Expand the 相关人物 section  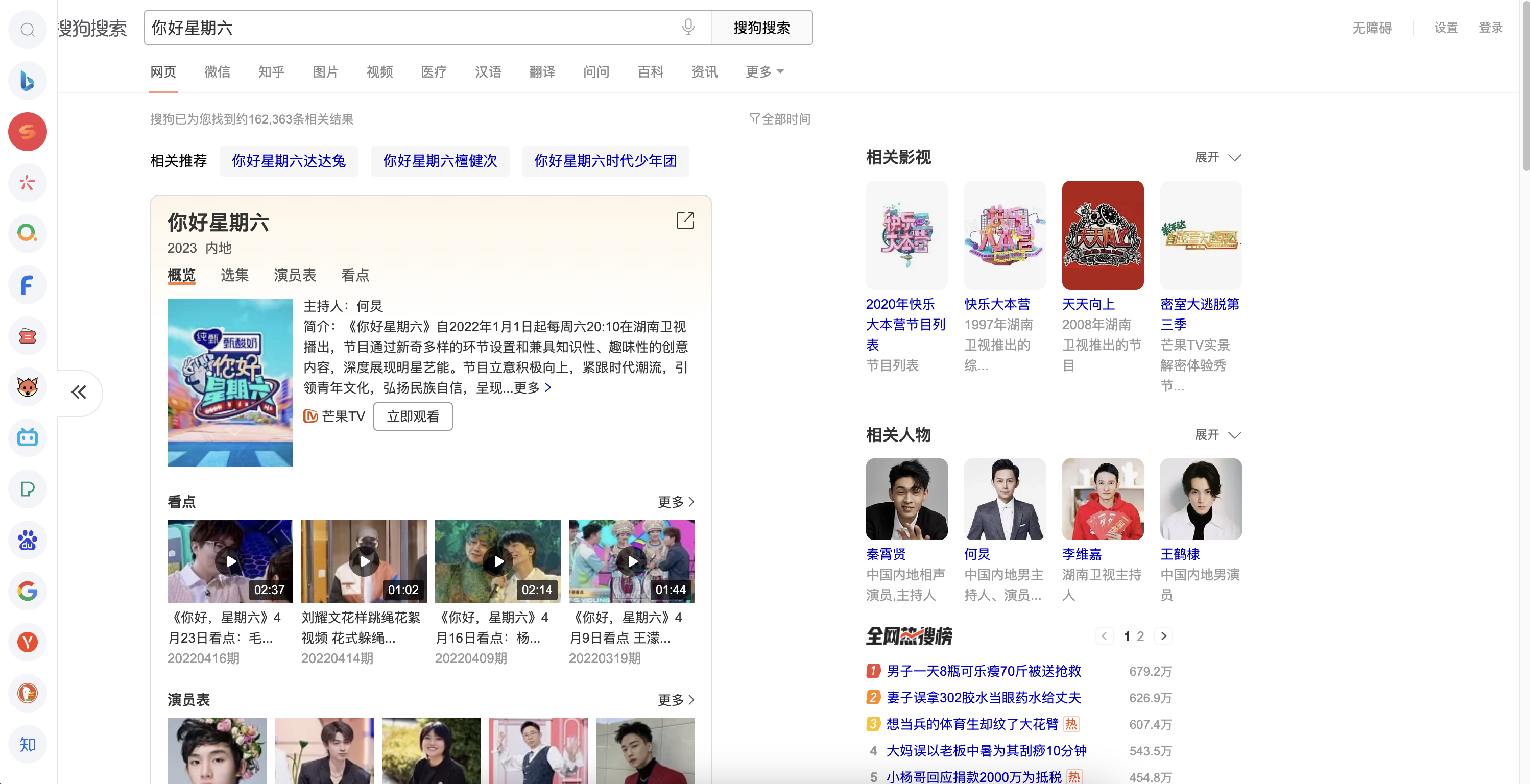coord(1217,434)
